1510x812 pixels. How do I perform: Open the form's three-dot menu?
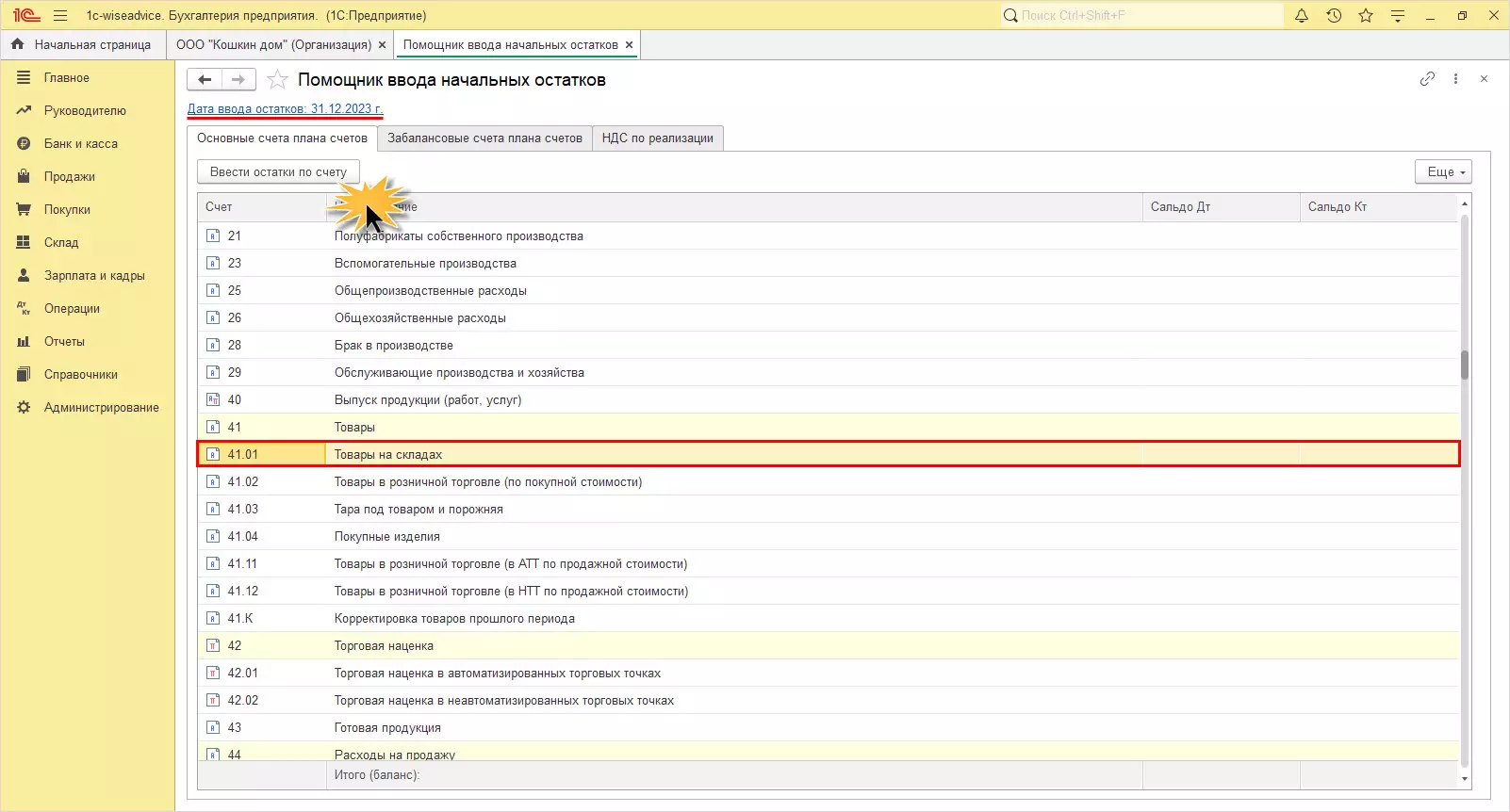[x=1455, y=79]
